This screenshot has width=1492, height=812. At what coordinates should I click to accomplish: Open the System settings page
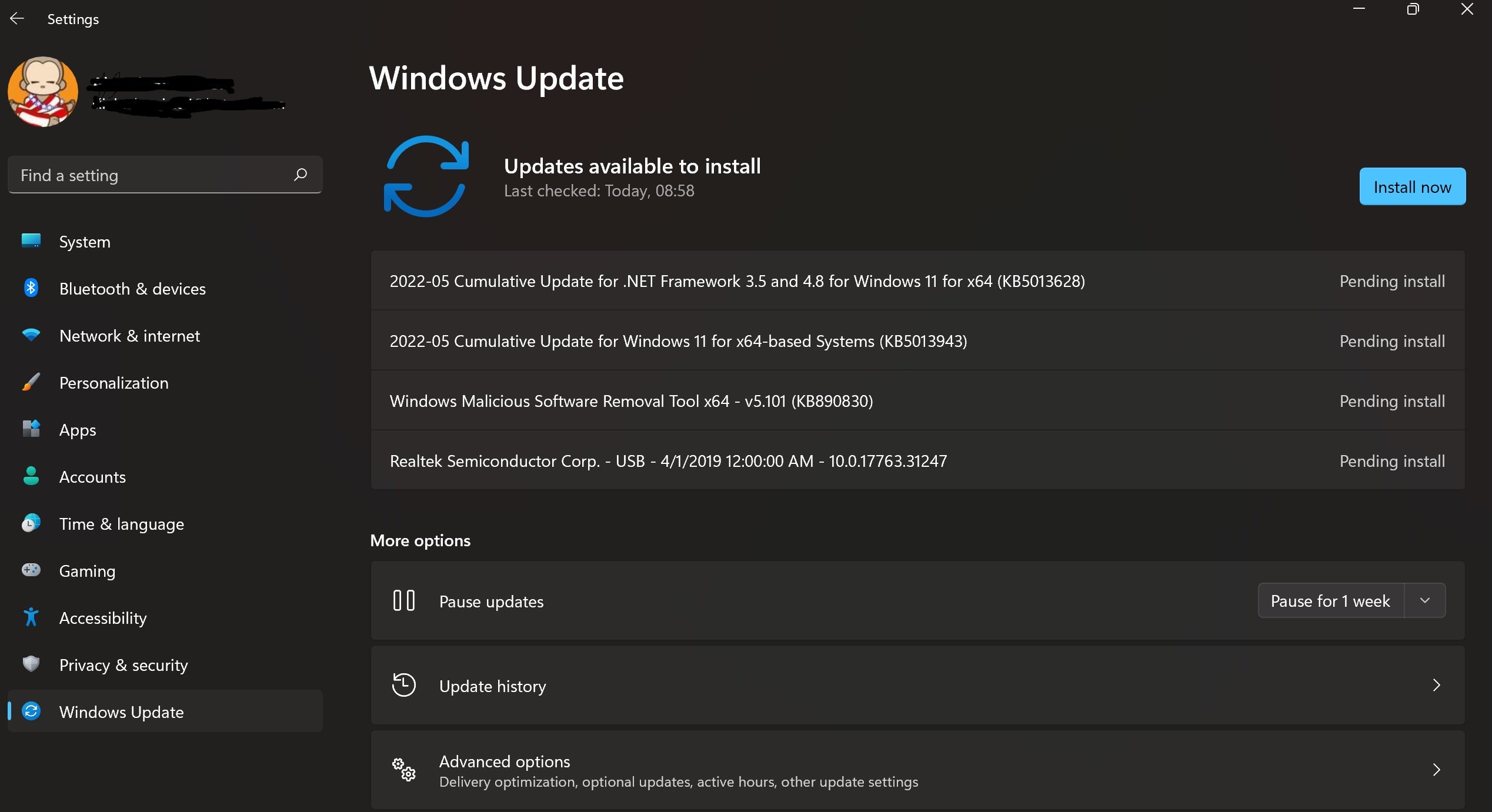coord(85,242)
